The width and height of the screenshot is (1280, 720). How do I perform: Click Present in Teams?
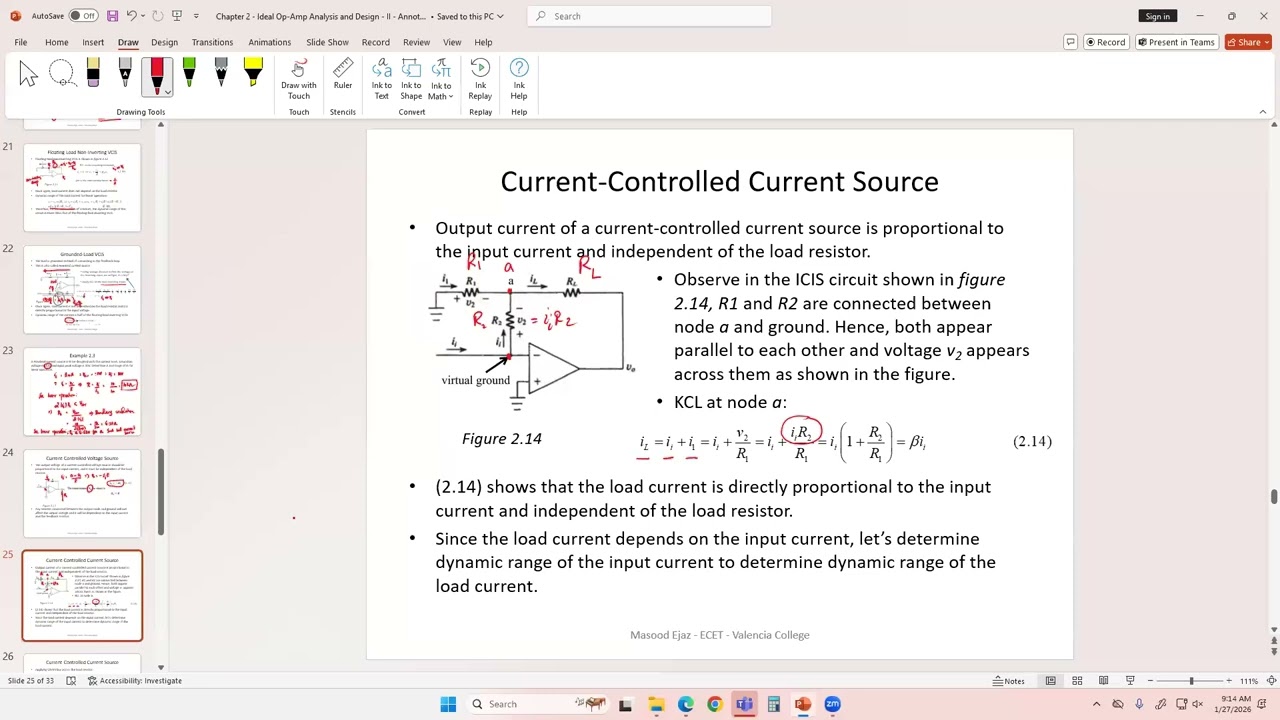(x=1175, y=42)
